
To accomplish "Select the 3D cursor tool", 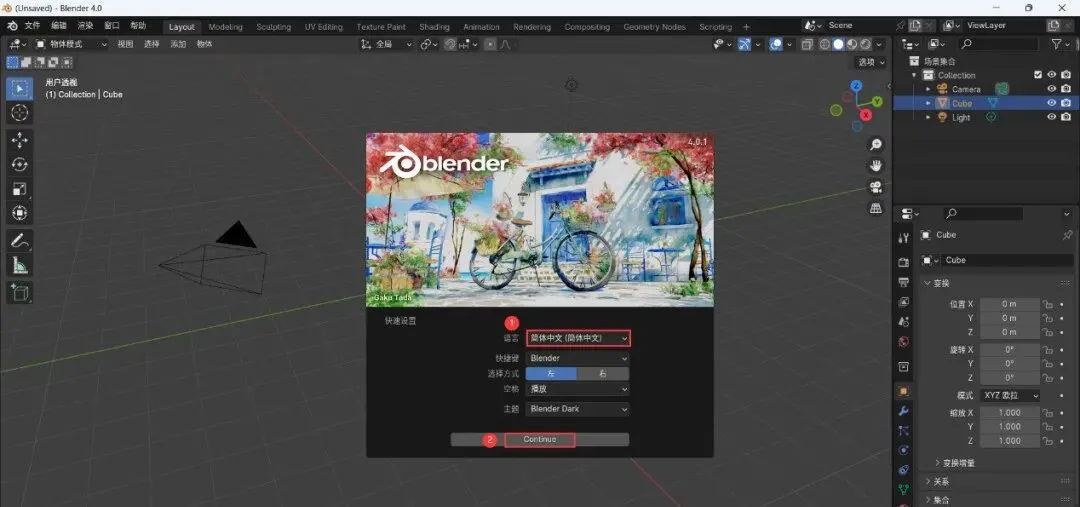I will click(19, 113).
